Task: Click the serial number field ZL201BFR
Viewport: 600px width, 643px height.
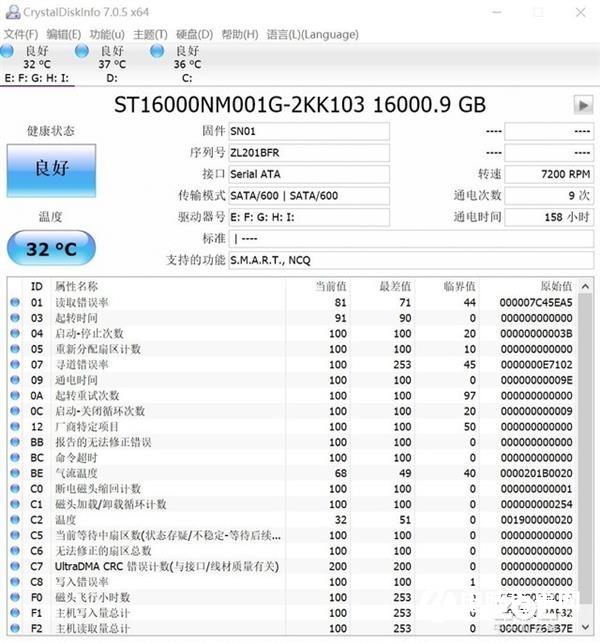Action: [308, 153]
